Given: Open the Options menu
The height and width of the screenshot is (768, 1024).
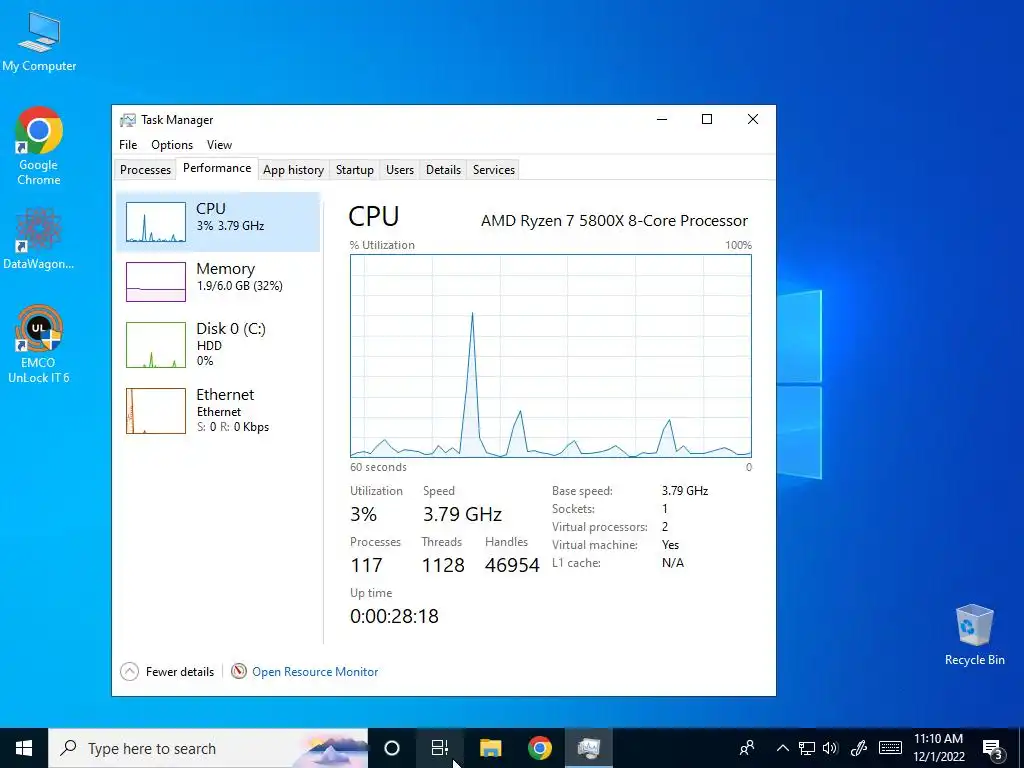Looking at the screenshot, I should (172, 145).
